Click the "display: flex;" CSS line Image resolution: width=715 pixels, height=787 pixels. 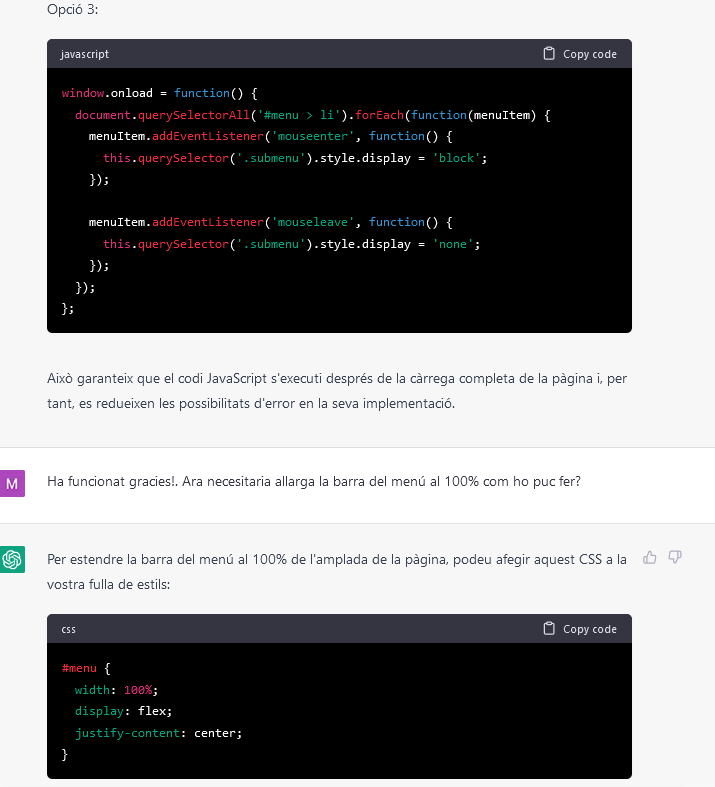click(x=123, y=711)
